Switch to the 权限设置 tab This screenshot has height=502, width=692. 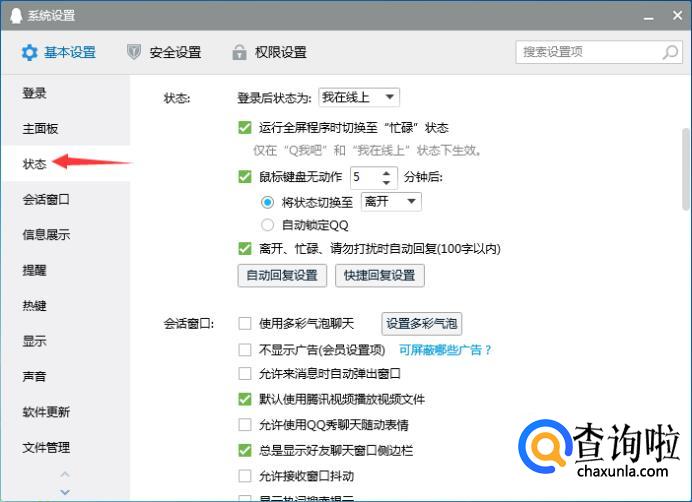click(x=270, y=52)
